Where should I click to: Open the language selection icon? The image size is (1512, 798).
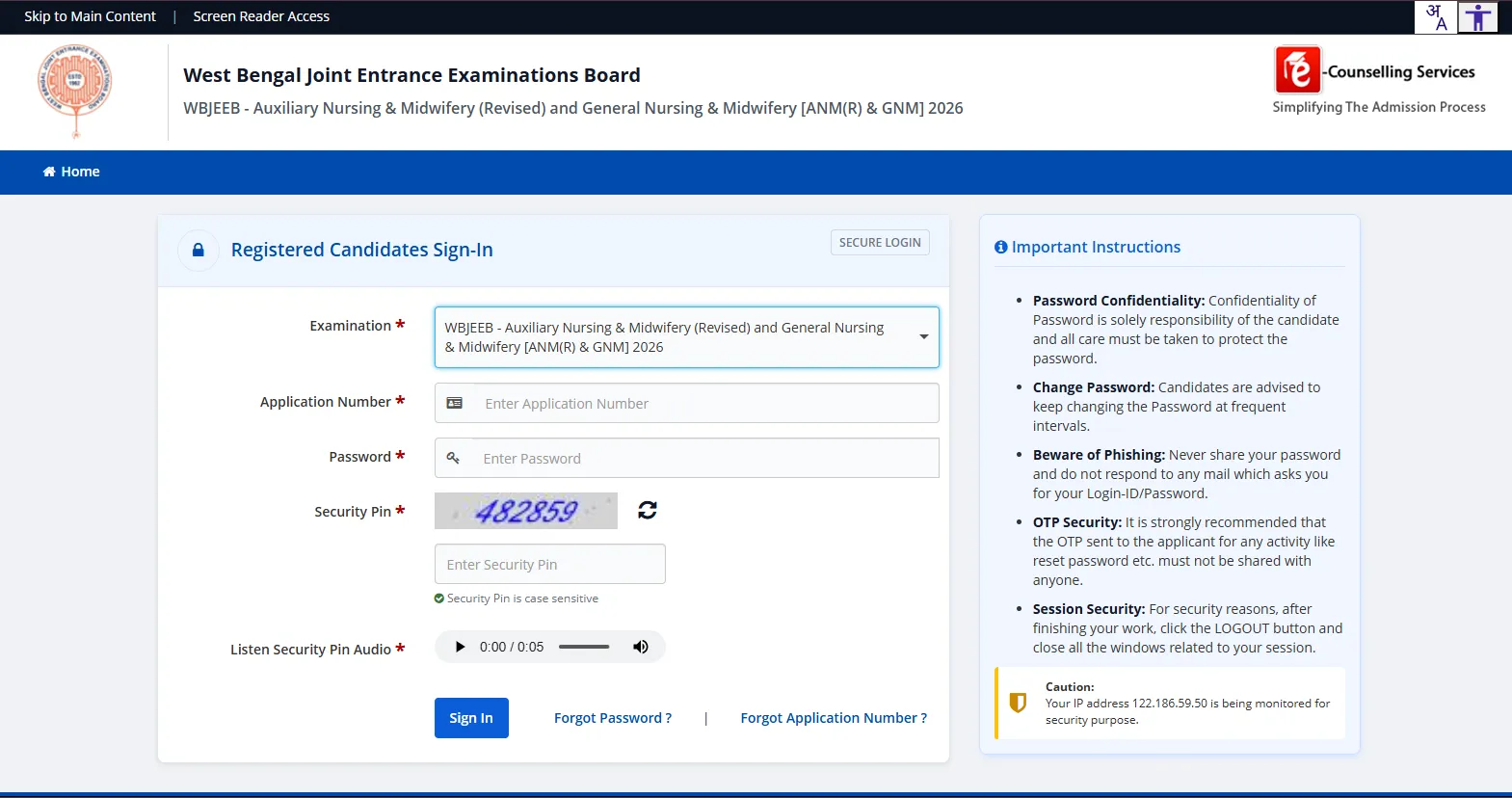pyautogui.click(x=1435, y=17)
